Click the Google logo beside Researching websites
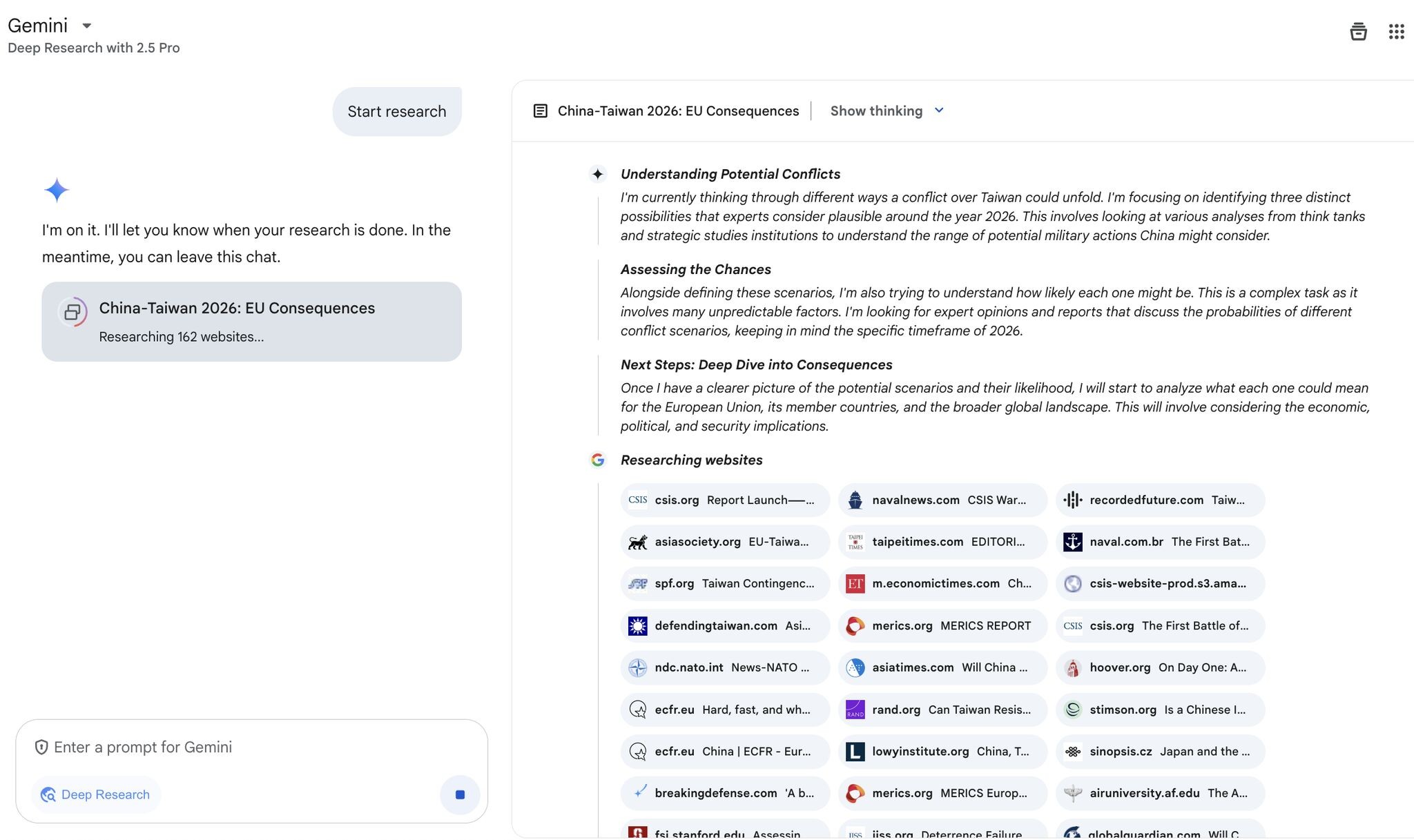1414x840 pixels. (598, 460)
